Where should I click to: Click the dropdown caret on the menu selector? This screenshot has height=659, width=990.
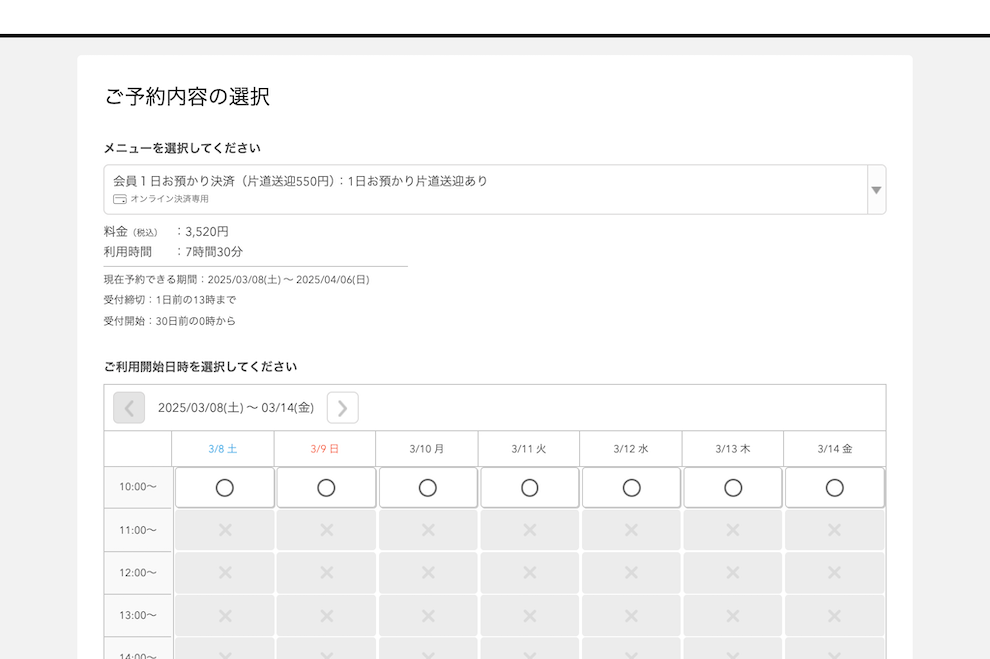pyautogui.click(x=876, y=189)
